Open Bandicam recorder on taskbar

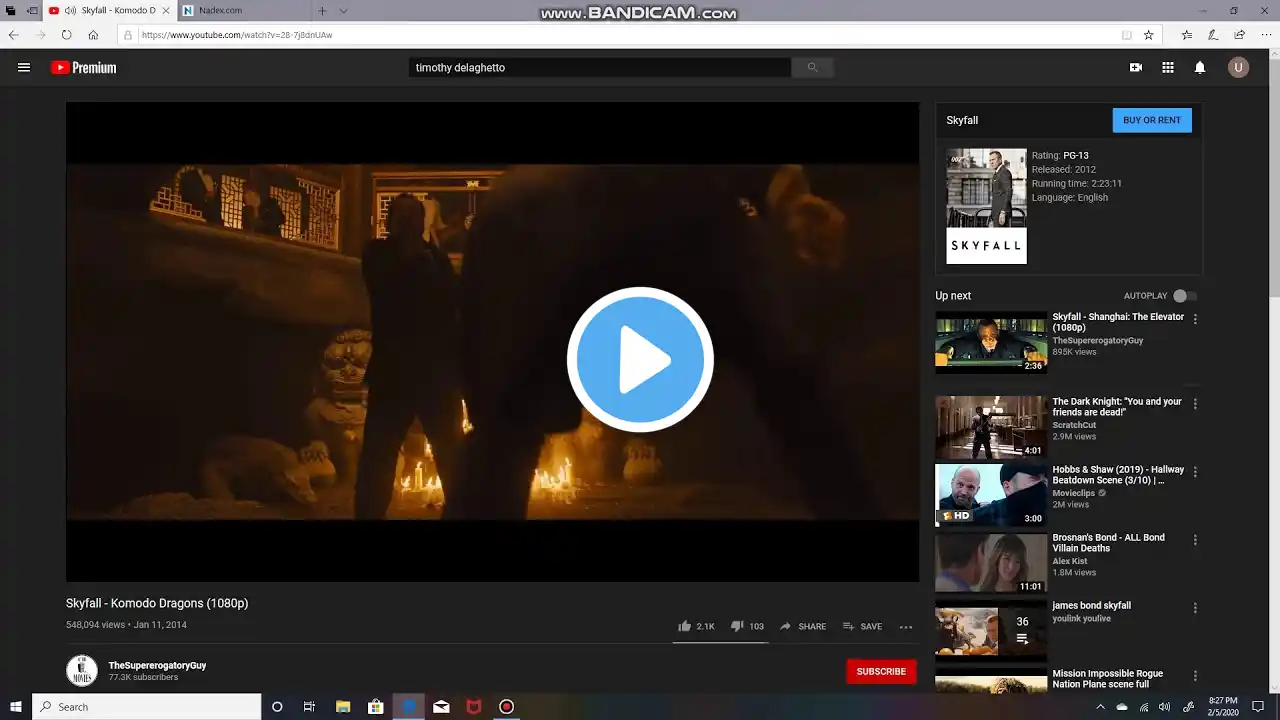[x=507, y=707]
